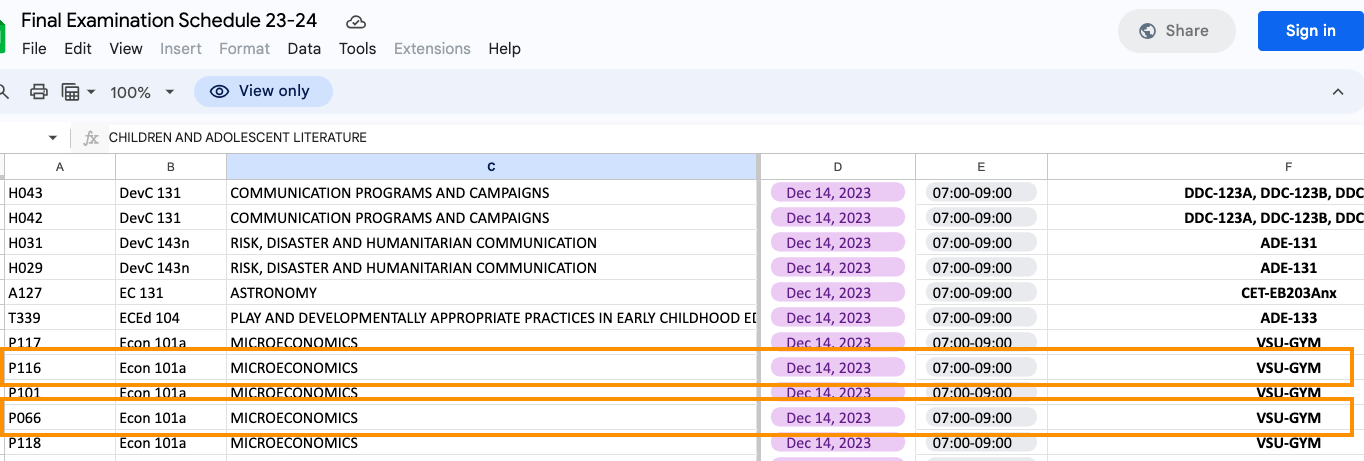Toggle the View only mode pill
The height and width of the screenshot is (461, 1364).
click(263, 92)
